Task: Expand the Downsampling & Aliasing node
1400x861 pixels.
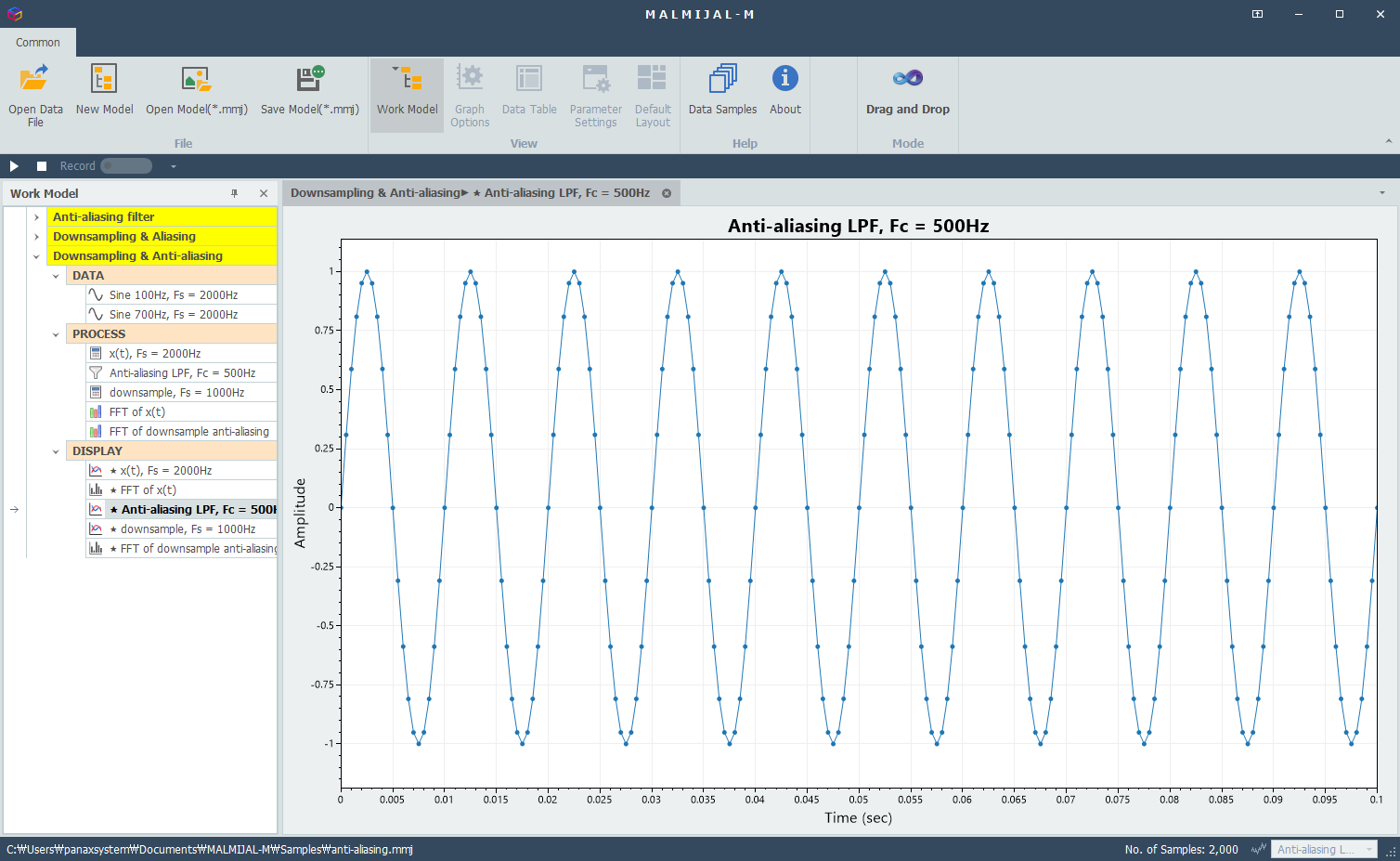Action: pos(36,237)
